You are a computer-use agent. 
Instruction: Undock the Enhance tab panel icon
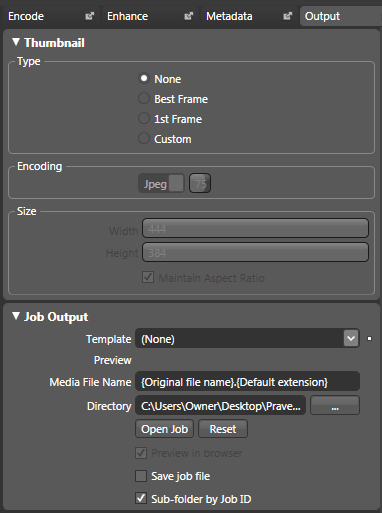[189, 16]
